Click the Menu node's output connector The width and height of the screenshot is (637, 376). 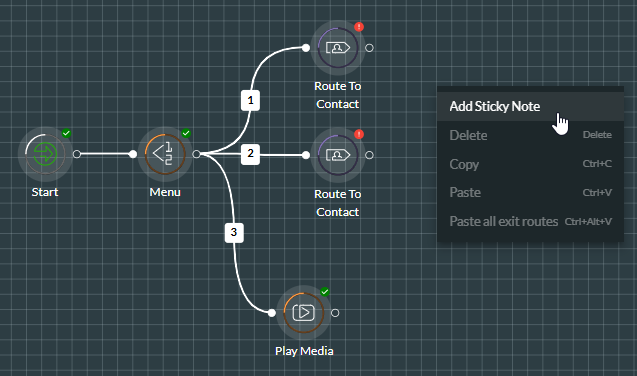point(196,154)
